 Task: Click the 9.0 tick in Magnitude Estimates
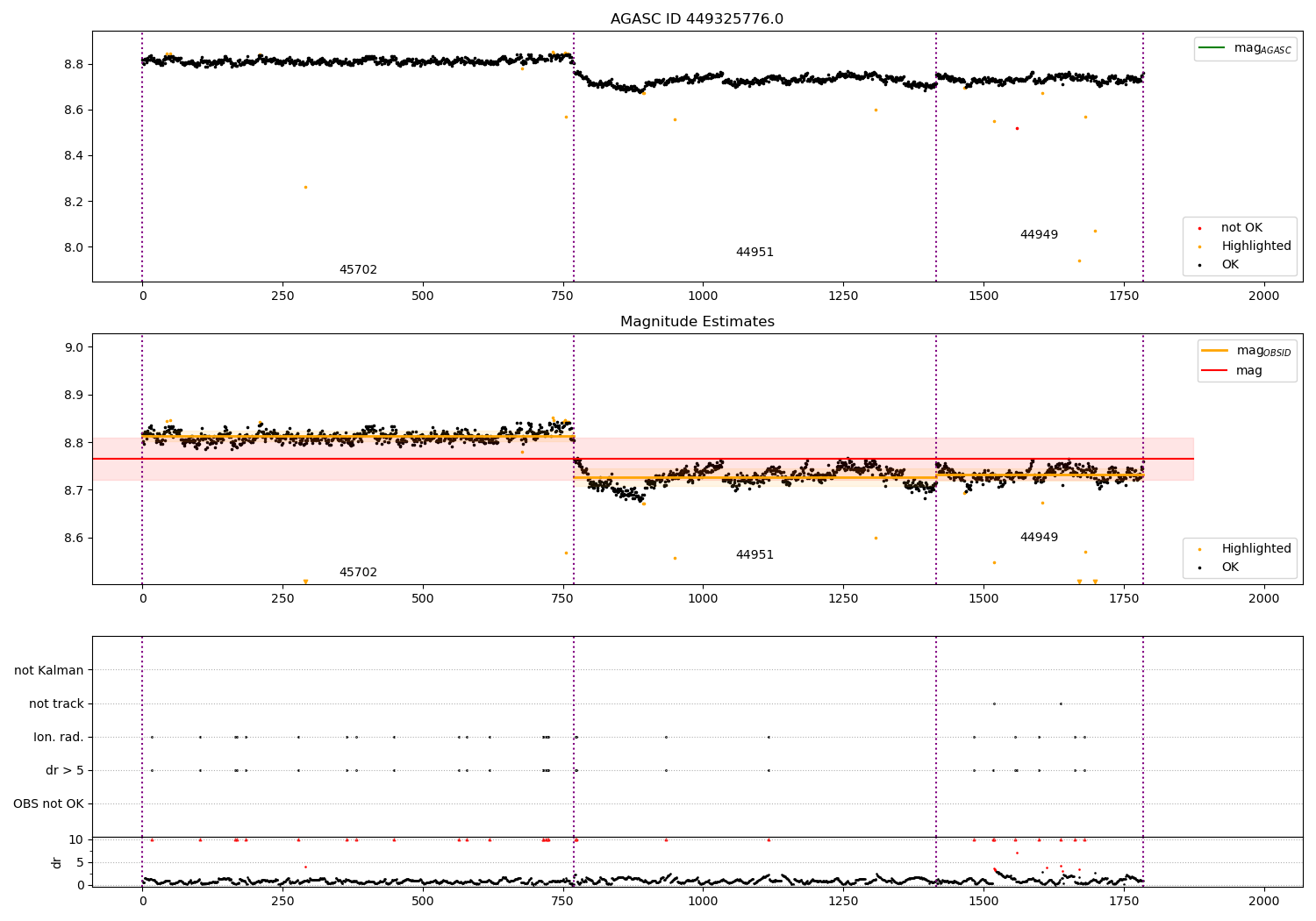tap(73, 347)
